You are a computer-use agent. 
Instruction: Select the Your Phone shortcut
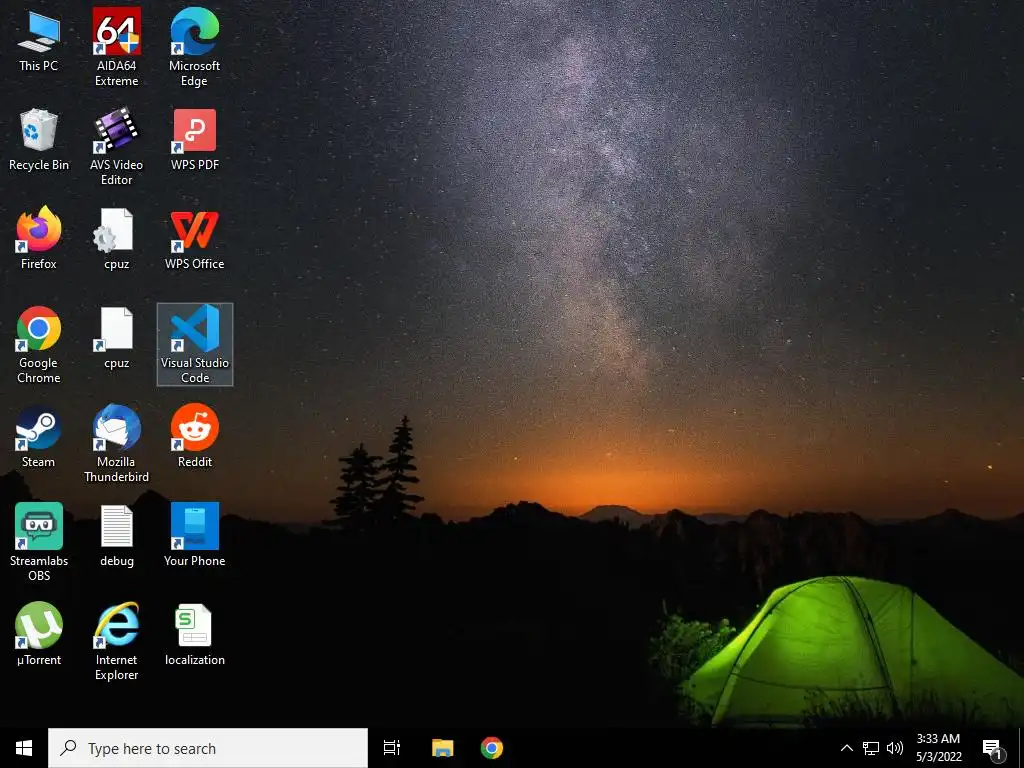click(x=195, y=536)
